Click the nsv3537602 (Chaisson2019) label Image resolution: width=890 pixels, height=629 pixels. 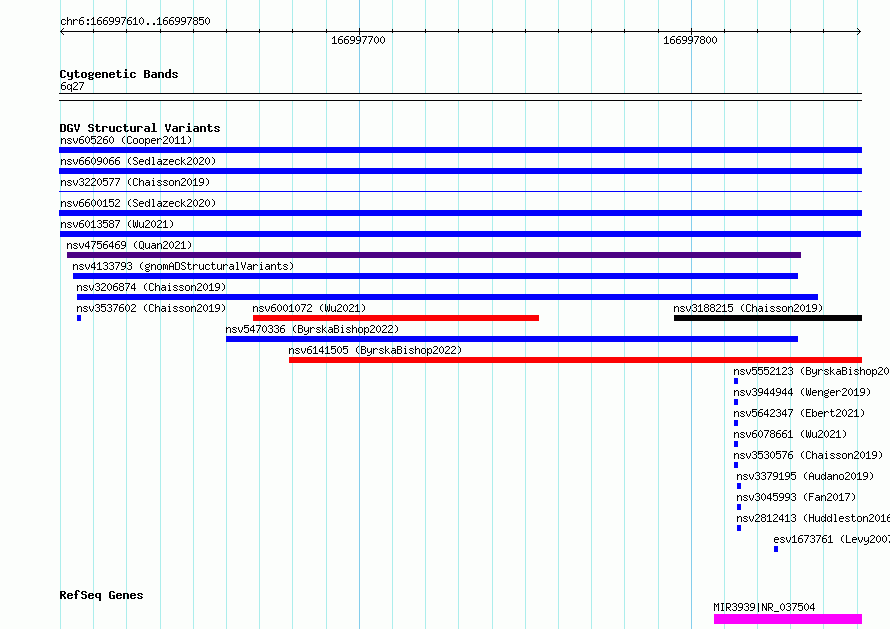coord(151,308)
